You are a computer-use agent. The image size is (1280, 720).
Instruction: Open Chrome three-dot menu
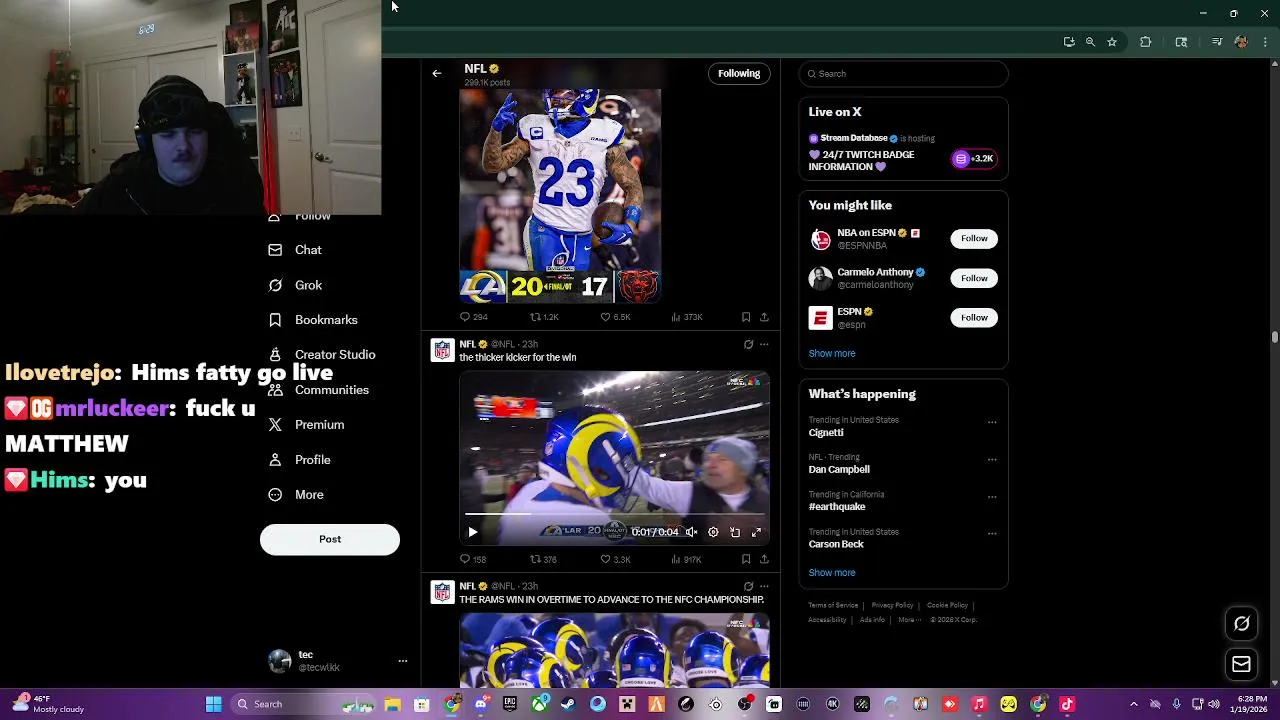[x=1266, y=42]
